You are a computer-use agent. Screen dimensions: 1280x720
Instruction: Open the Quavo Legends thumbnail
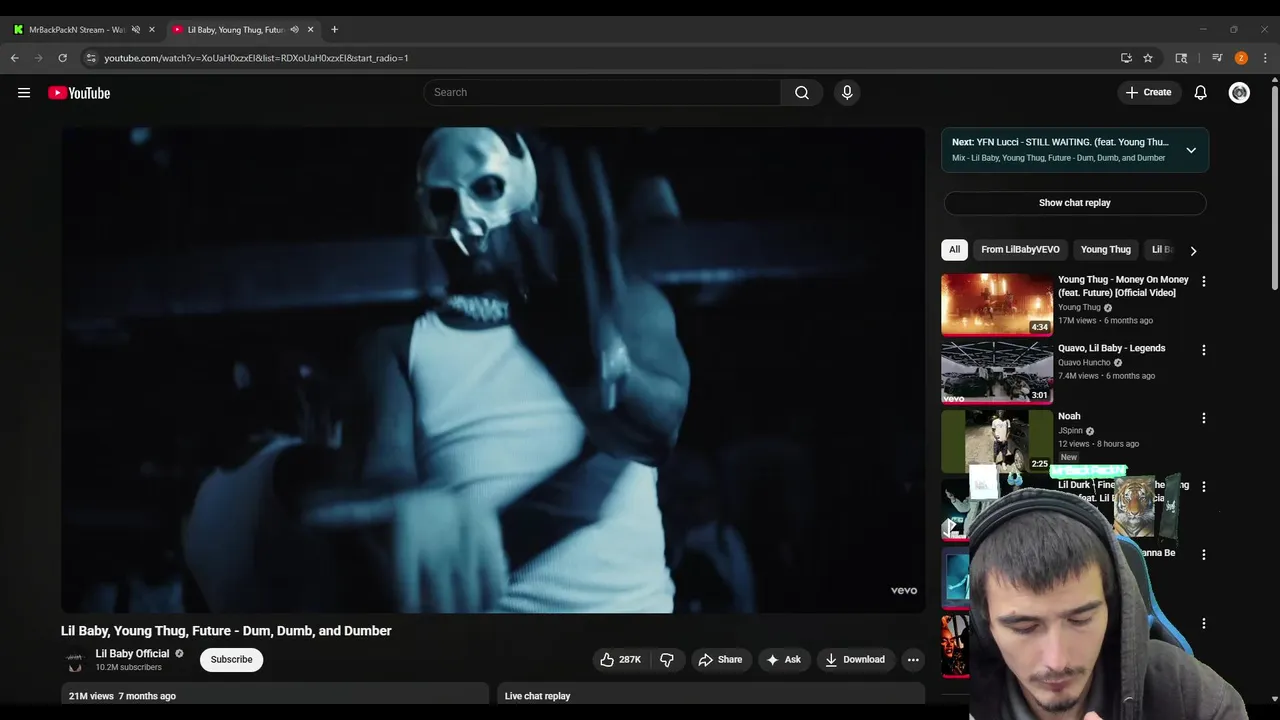[x=997, y=373]
